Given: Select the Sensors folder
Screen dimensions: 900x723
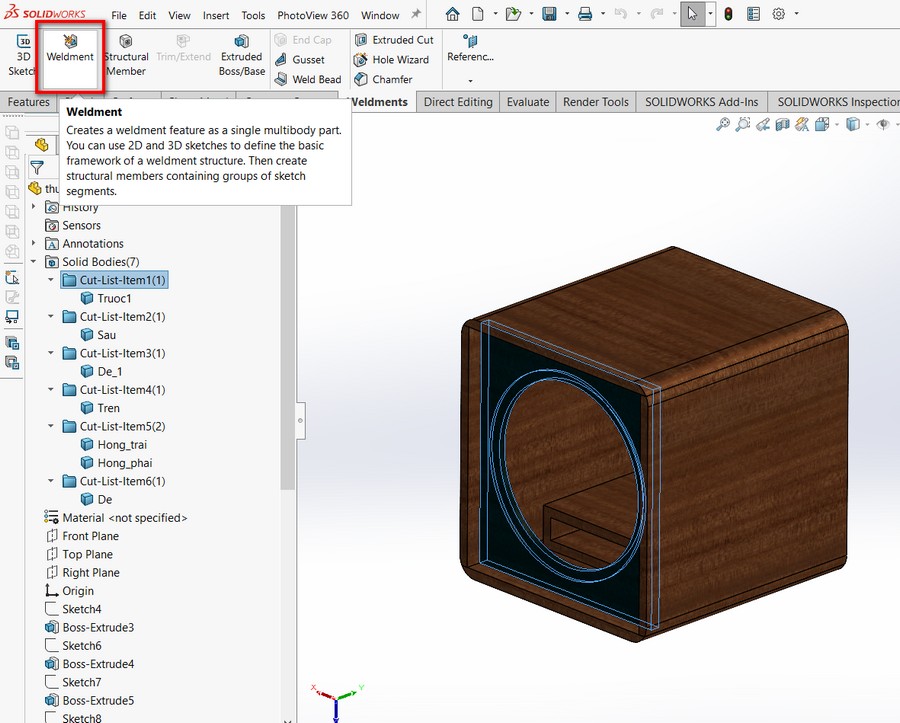Looking at the screenshot, I should tap(73, 226).
